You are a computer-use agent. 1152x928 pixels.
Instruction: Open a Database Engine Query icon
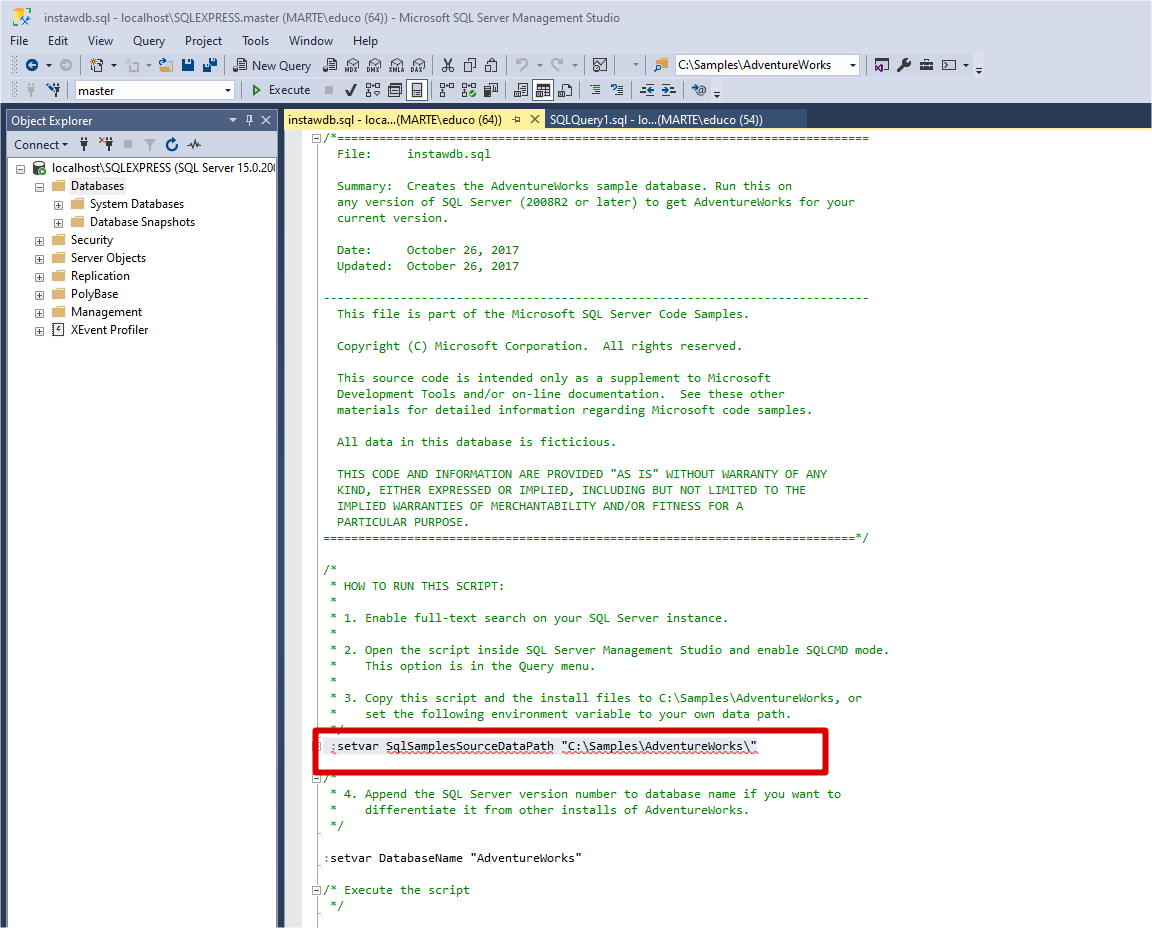331,65
